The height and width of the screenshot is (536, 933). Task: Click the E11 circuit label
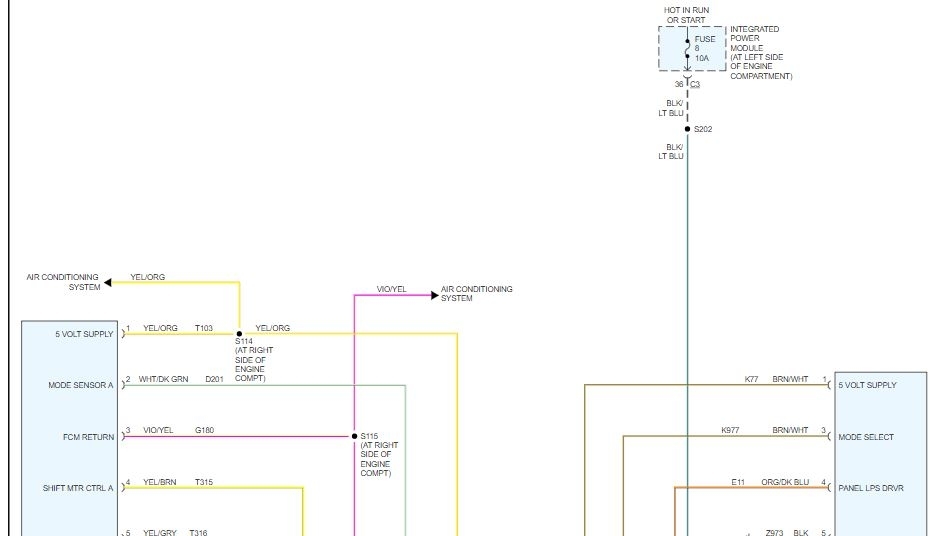[x=738, y=482]
